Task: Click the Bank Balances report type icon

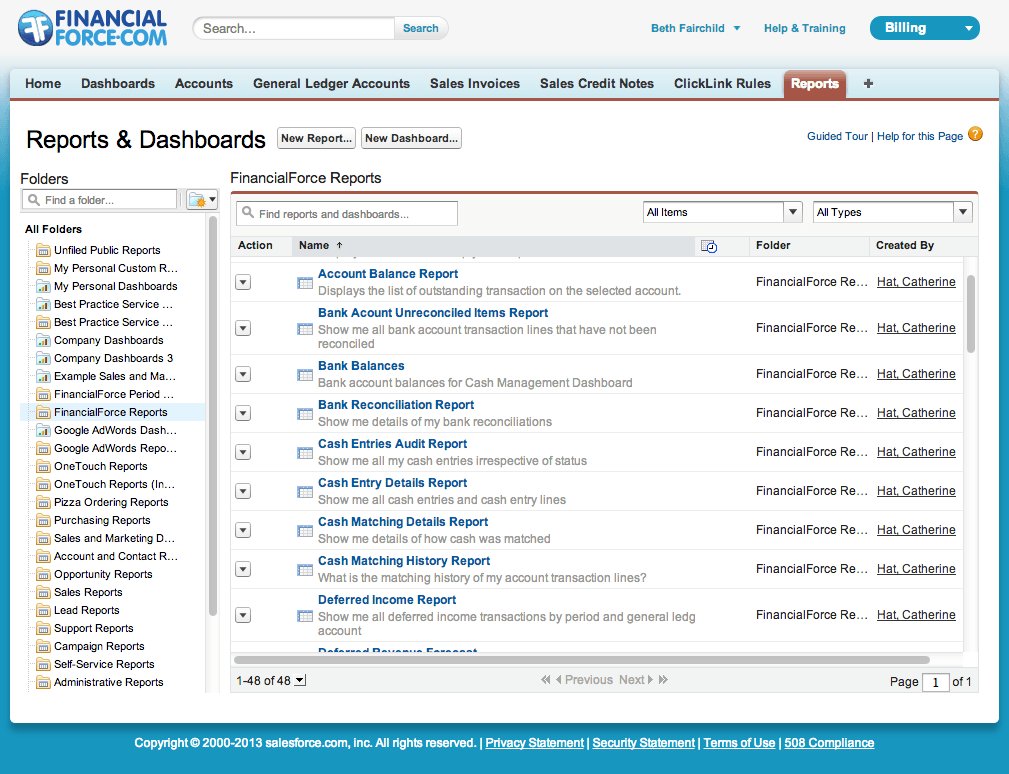Action: coord(305,375)
